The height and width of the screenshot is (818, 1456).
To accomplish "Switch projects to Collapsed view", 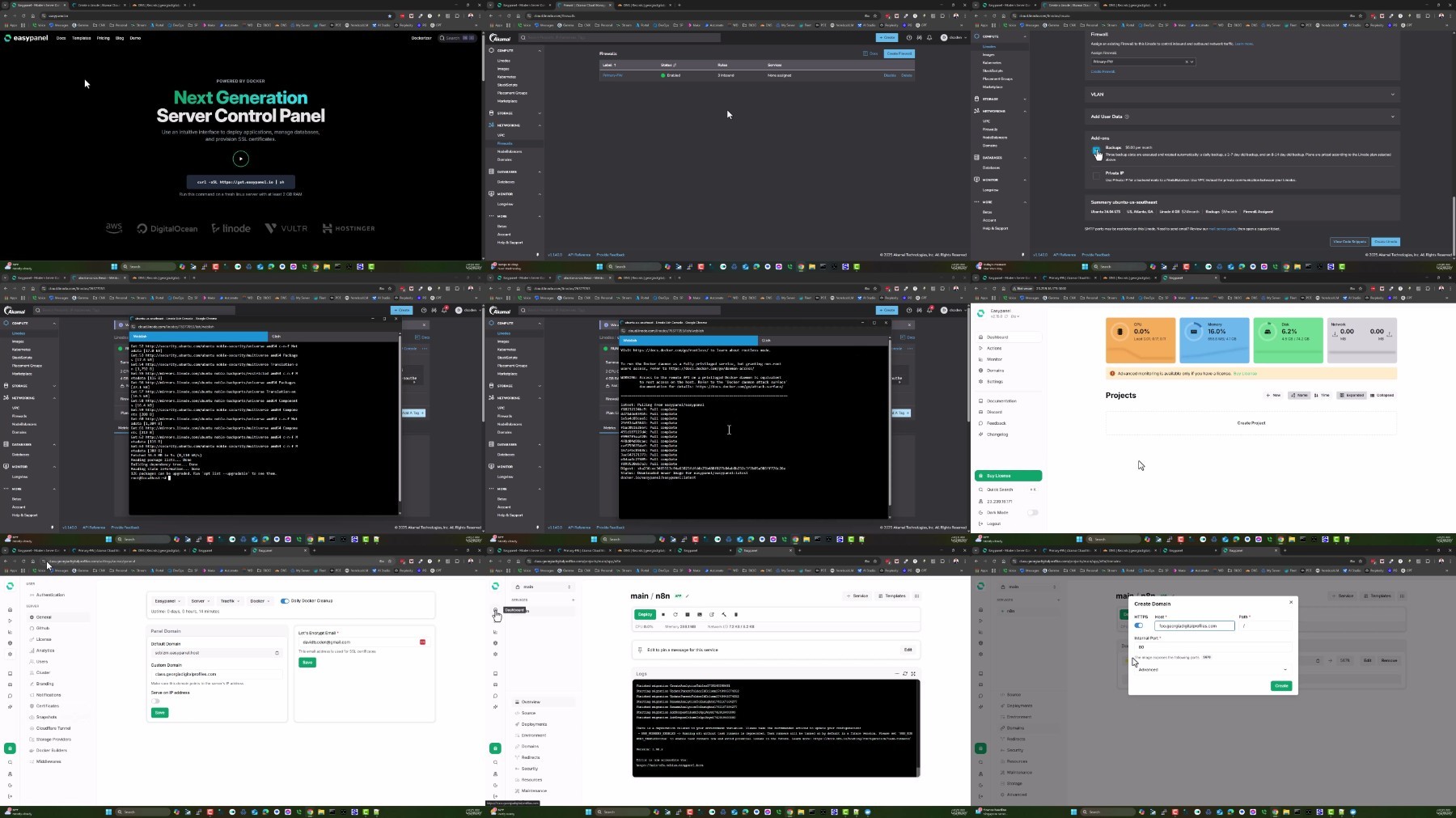I will [1382, 396].
